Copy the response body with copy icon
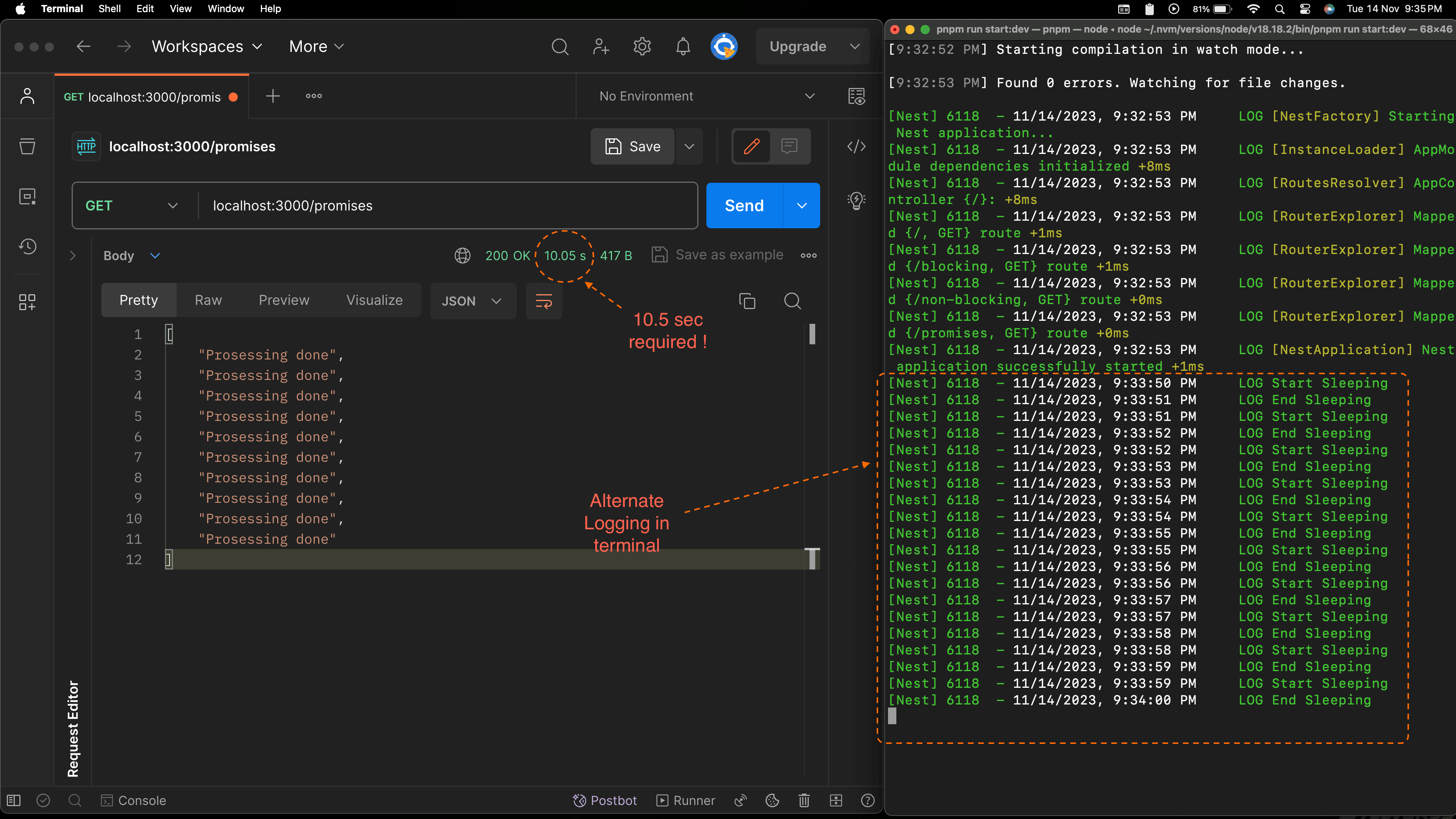The height and width of the screenshot is (819, 1456). tap(747, 301)
